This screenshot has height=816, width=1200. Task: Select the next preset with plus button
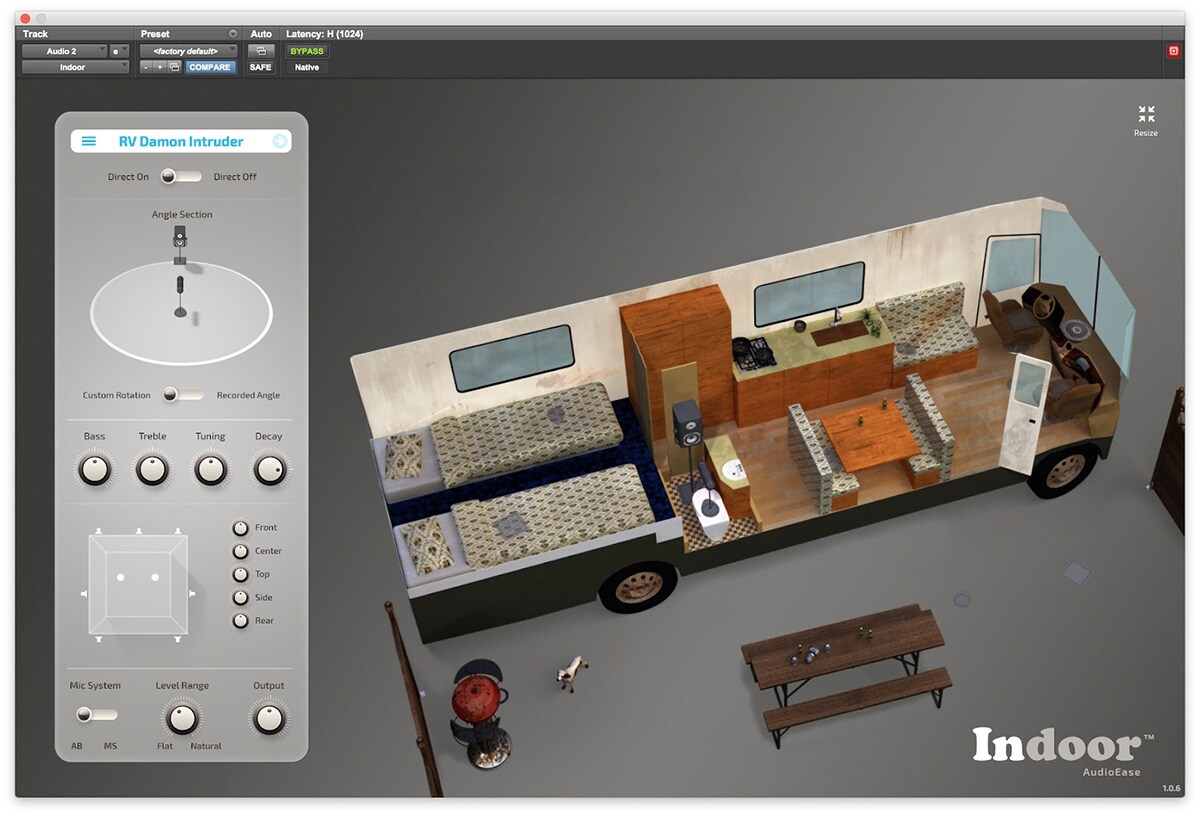pyautogui.click(x=160, y=67)
